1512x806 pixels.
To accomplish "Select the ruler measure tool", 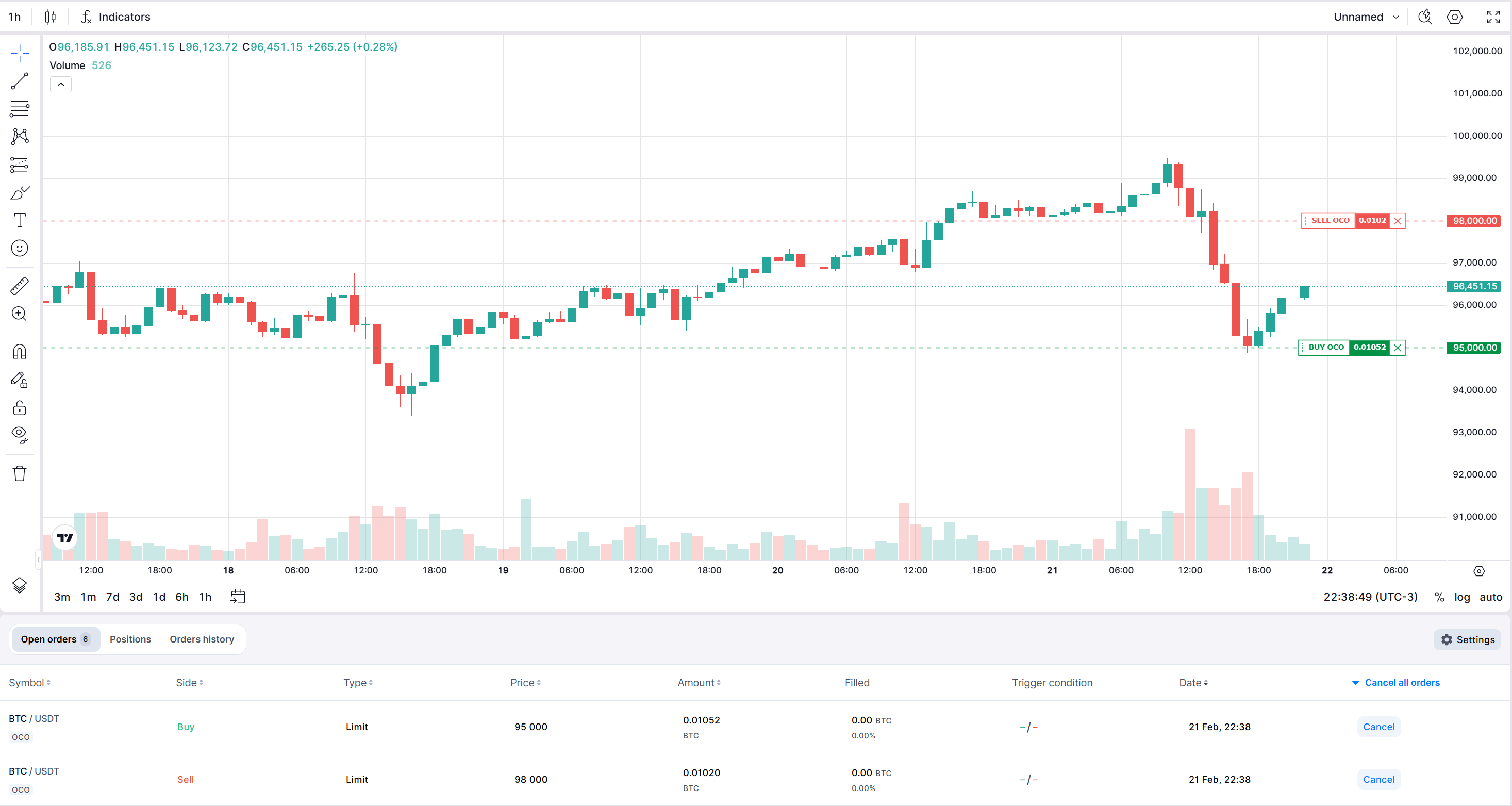I will (x=20, y=286).
